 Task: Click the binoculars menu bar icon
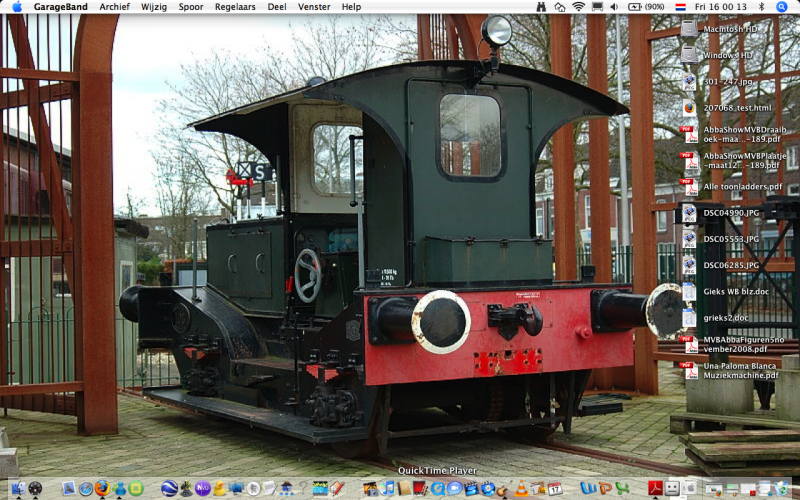[541, 7]
